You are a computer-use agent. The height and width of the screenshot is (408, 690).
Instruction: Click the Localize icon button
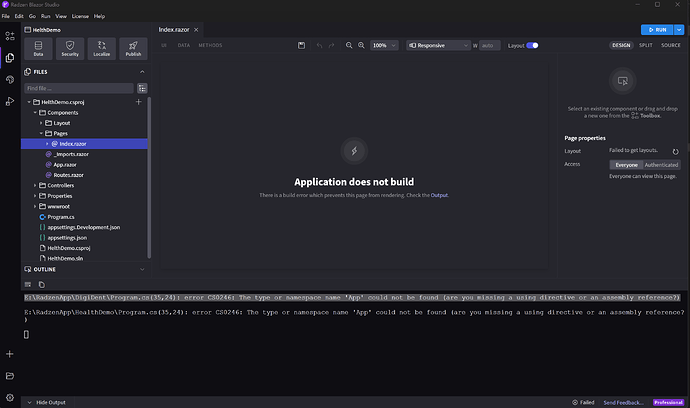[102, 49]
